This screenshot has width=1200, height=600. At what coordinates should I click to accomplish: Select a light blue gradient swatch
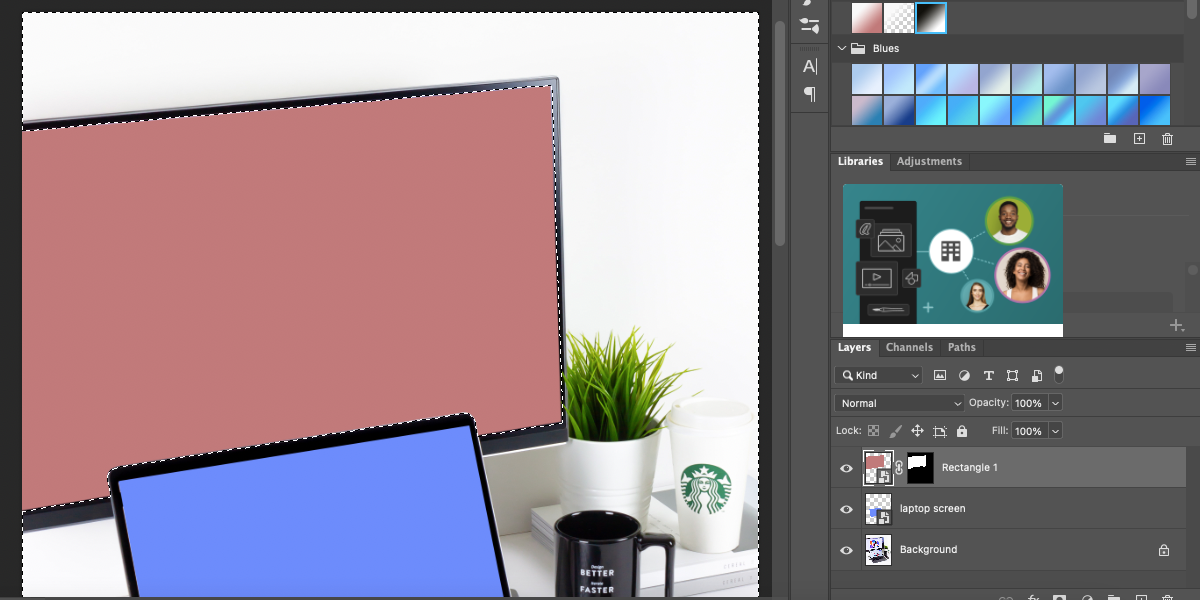[866, 78]
